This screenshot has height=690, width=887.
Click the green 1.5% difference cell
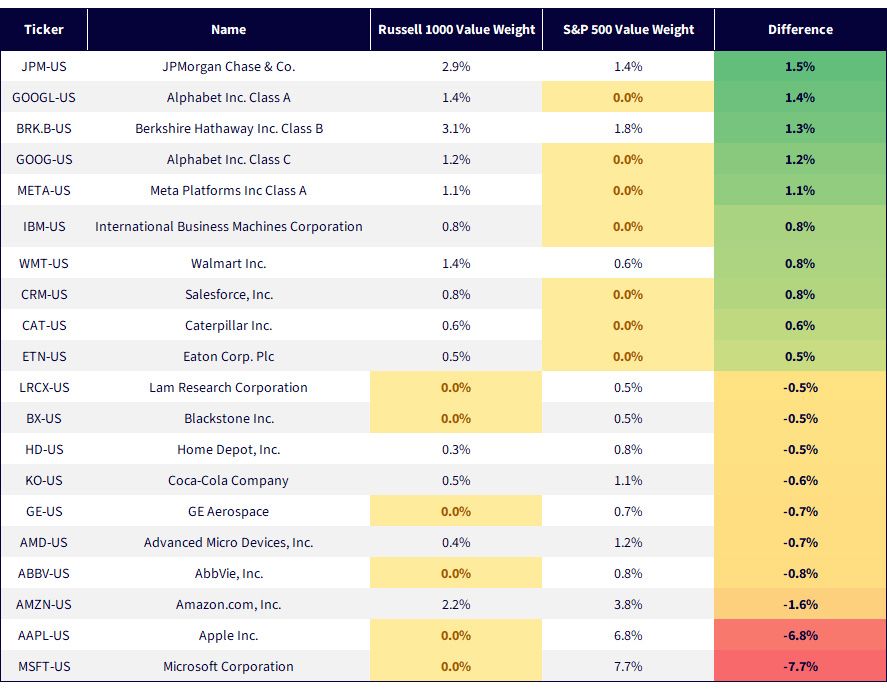pos(800,66)
